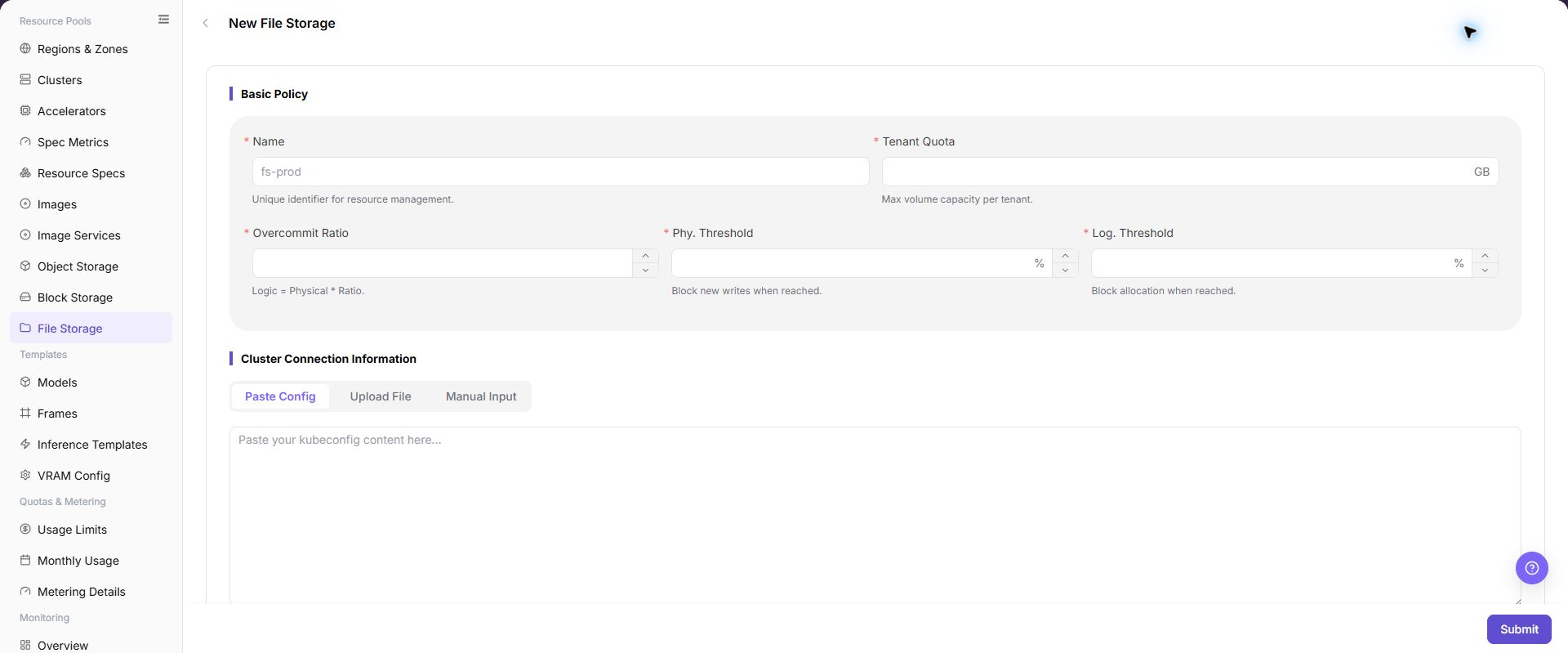Open Usage Limits page
The image size is (1568, 653).
click(91, 530)
